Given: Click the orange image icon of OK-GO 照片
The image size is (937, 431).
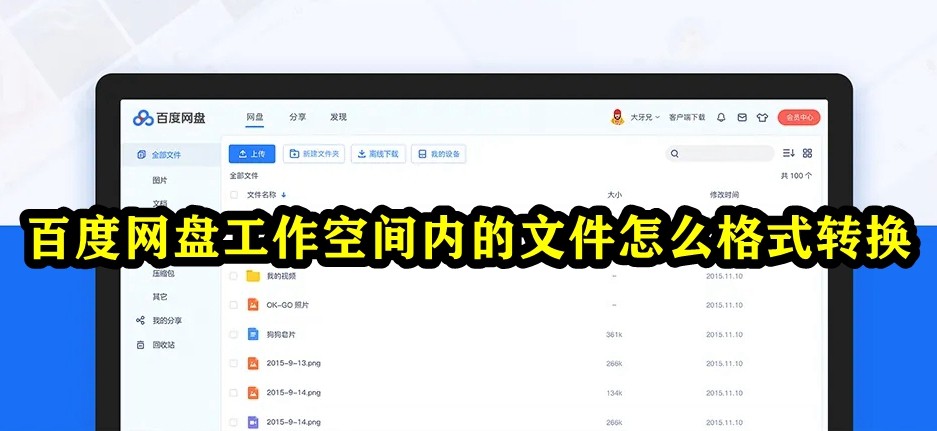Looking at the screenshot, I should 253,304.
